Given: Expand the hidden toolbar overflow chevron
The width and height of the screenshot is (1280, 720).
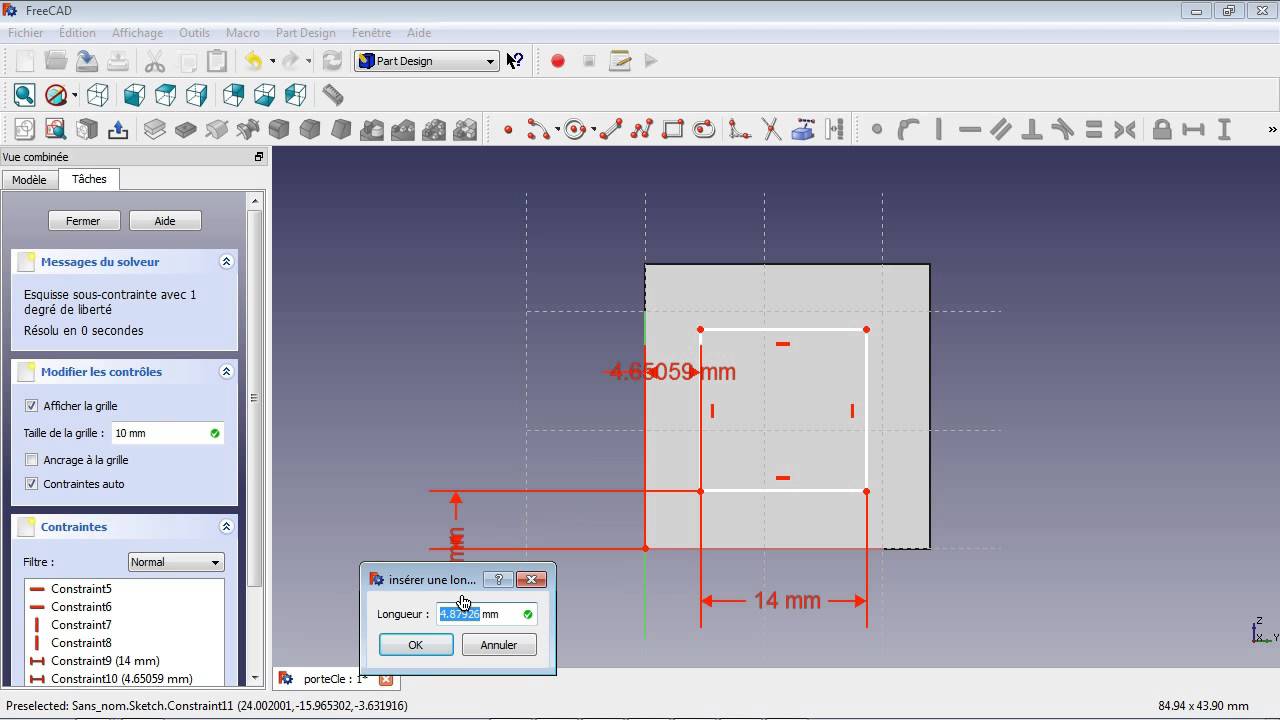Looking at the screenshot, I should pyautogui.click(x=1272, y=129).
